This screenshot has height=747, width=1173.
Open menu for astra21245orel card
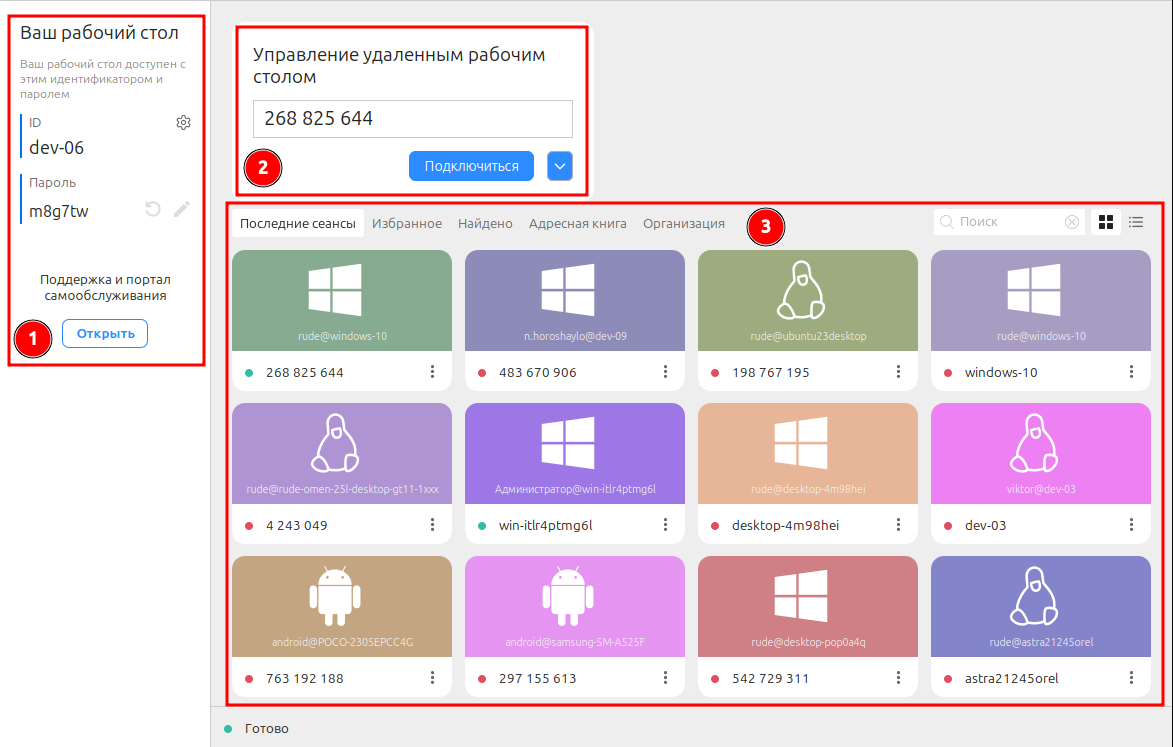(x=1131, y=677)
